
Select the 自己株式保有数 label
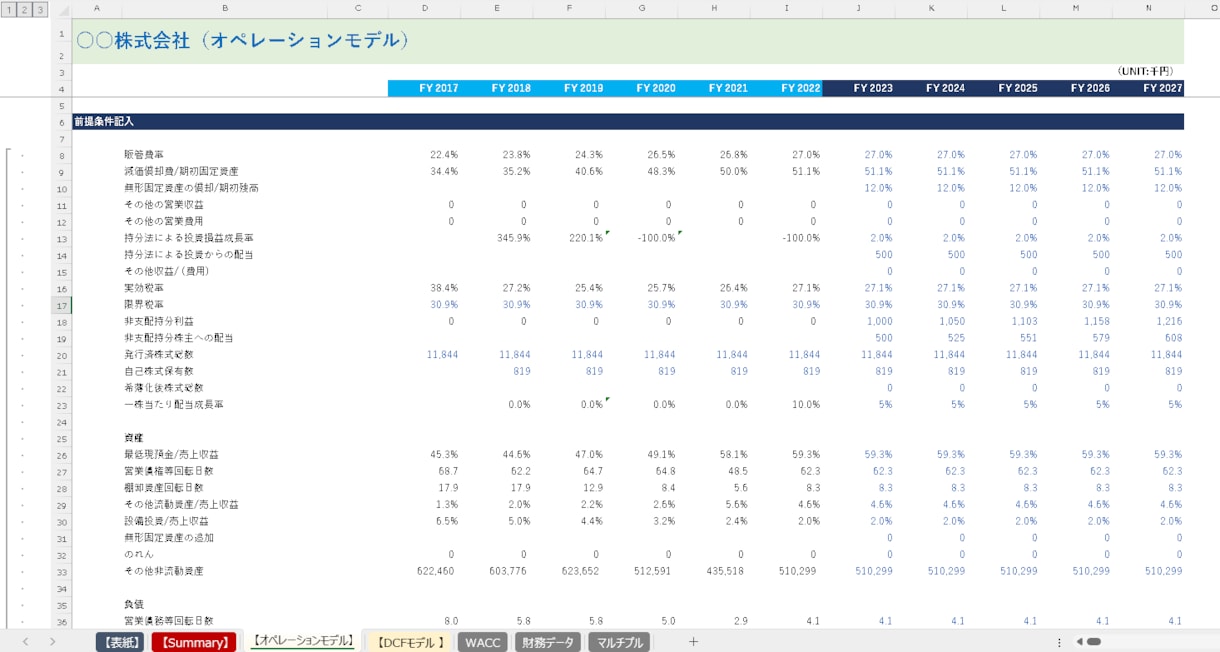click(158, 371)
